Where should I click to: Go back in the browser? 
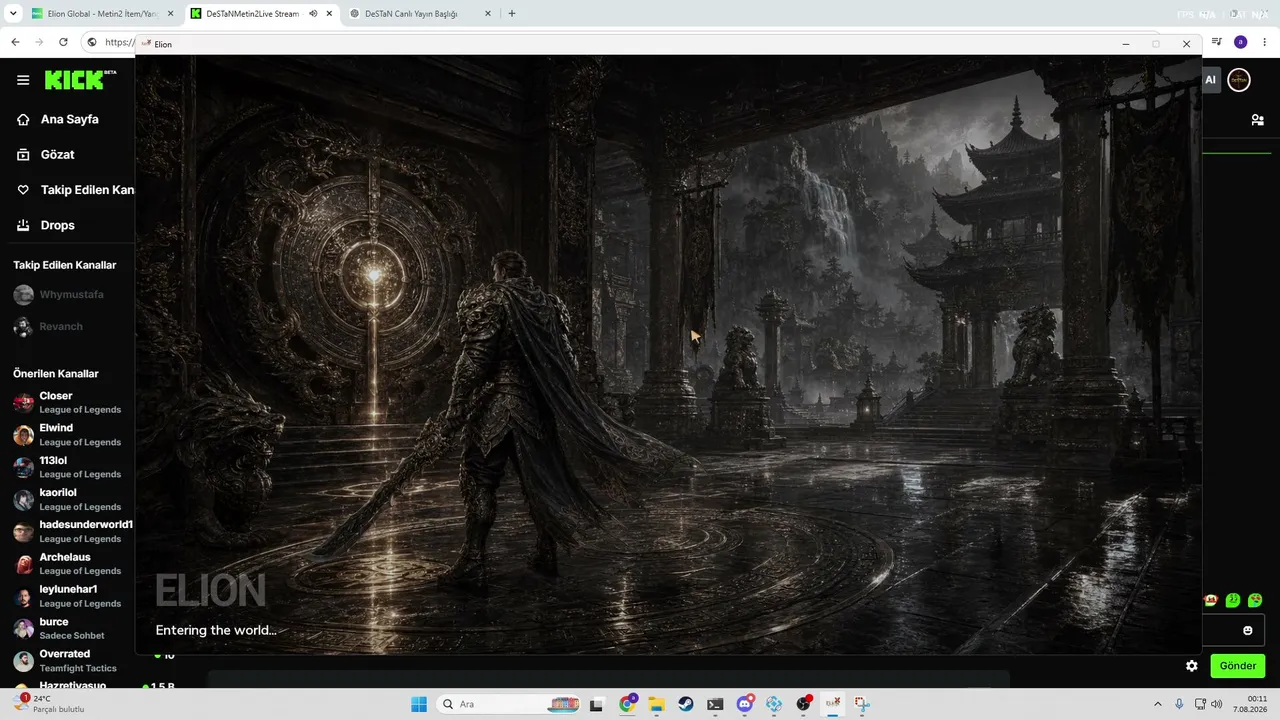point(15,42)
